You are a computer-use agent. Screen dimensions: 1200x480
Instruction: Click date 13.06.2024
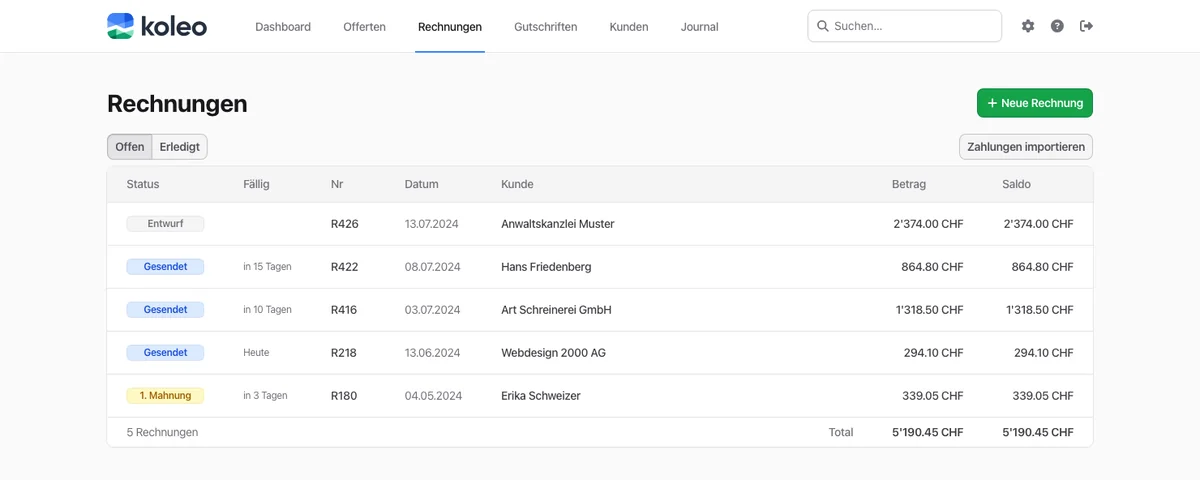pyautogui.click(x=432, y=353)
